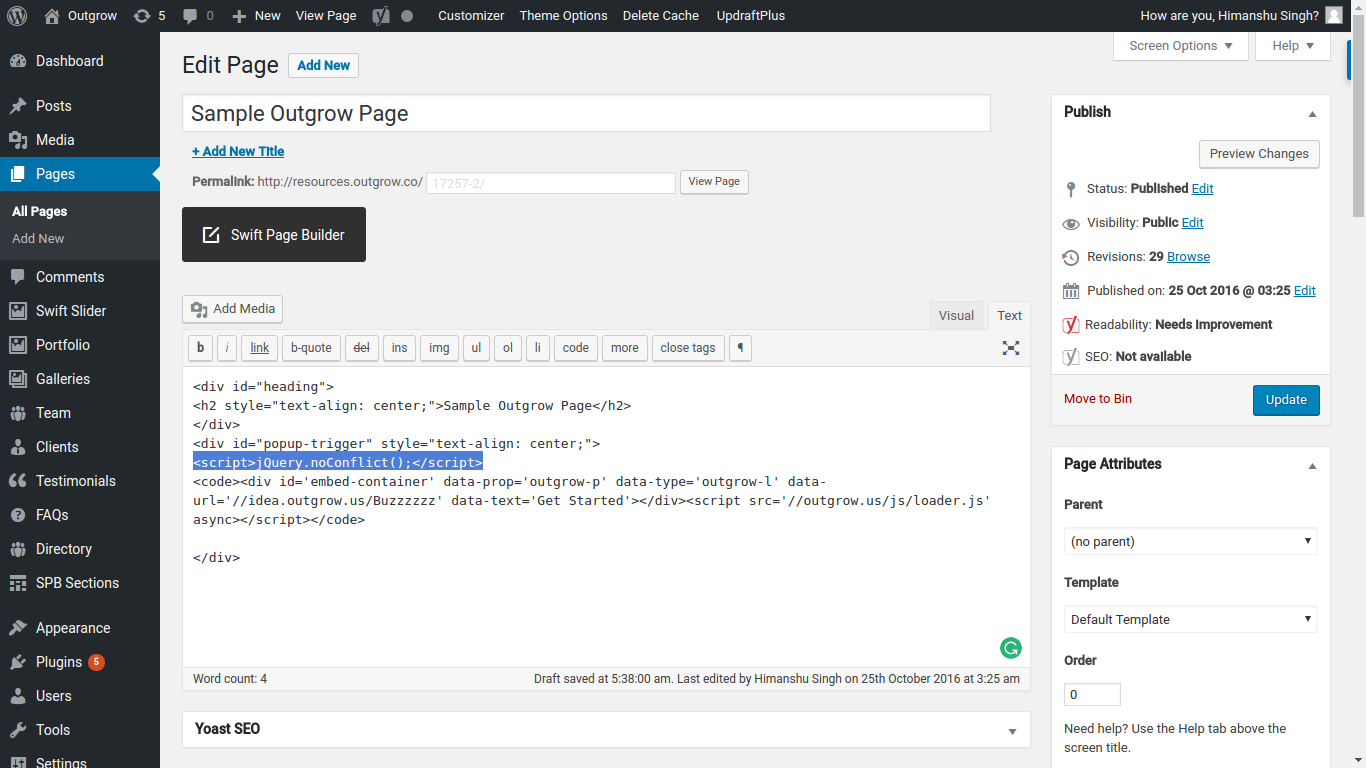
Task: Click Add New next to Edit Page
Action: (x=323, y=65)
